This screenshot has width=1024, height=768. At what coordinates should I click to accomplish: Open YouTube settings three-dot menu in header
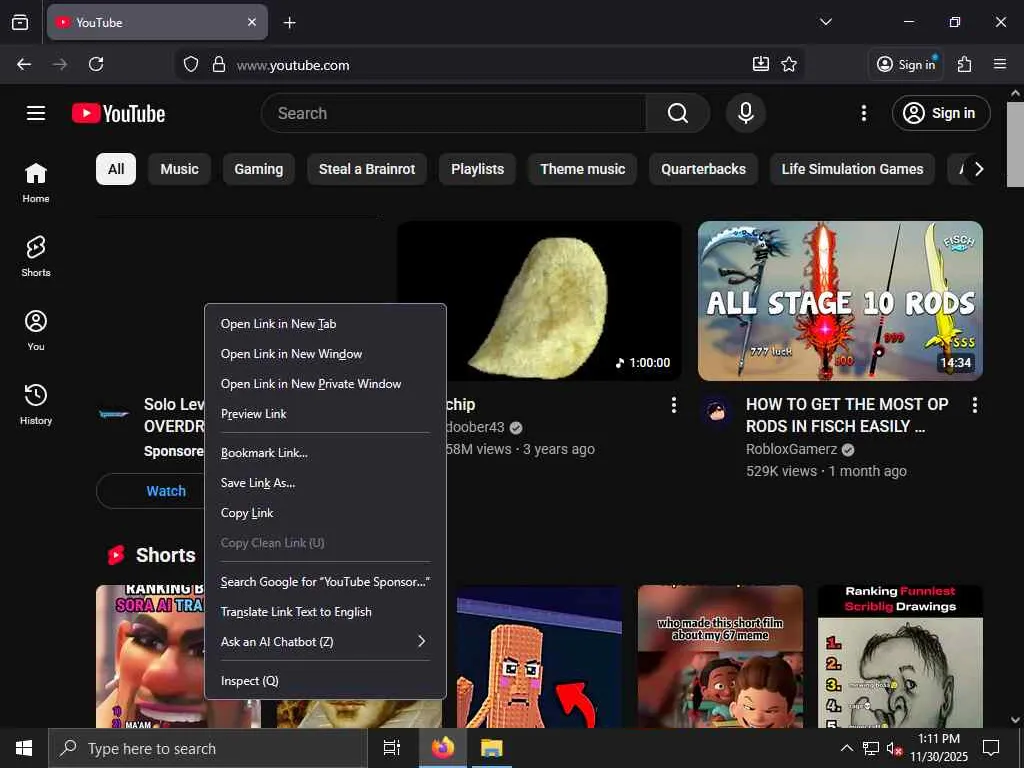point(864,113)
